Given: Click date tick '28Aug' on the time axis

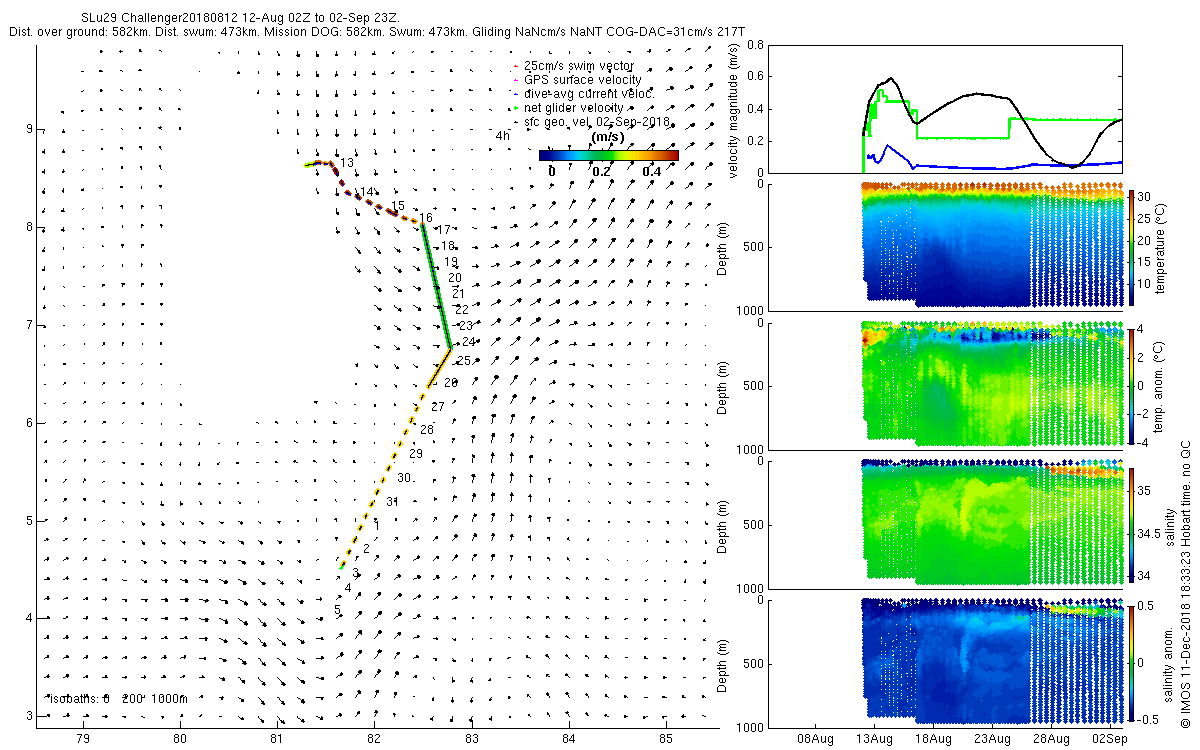Looking at the screenshot, I should pyautogui.click(x=1051, y=739).
